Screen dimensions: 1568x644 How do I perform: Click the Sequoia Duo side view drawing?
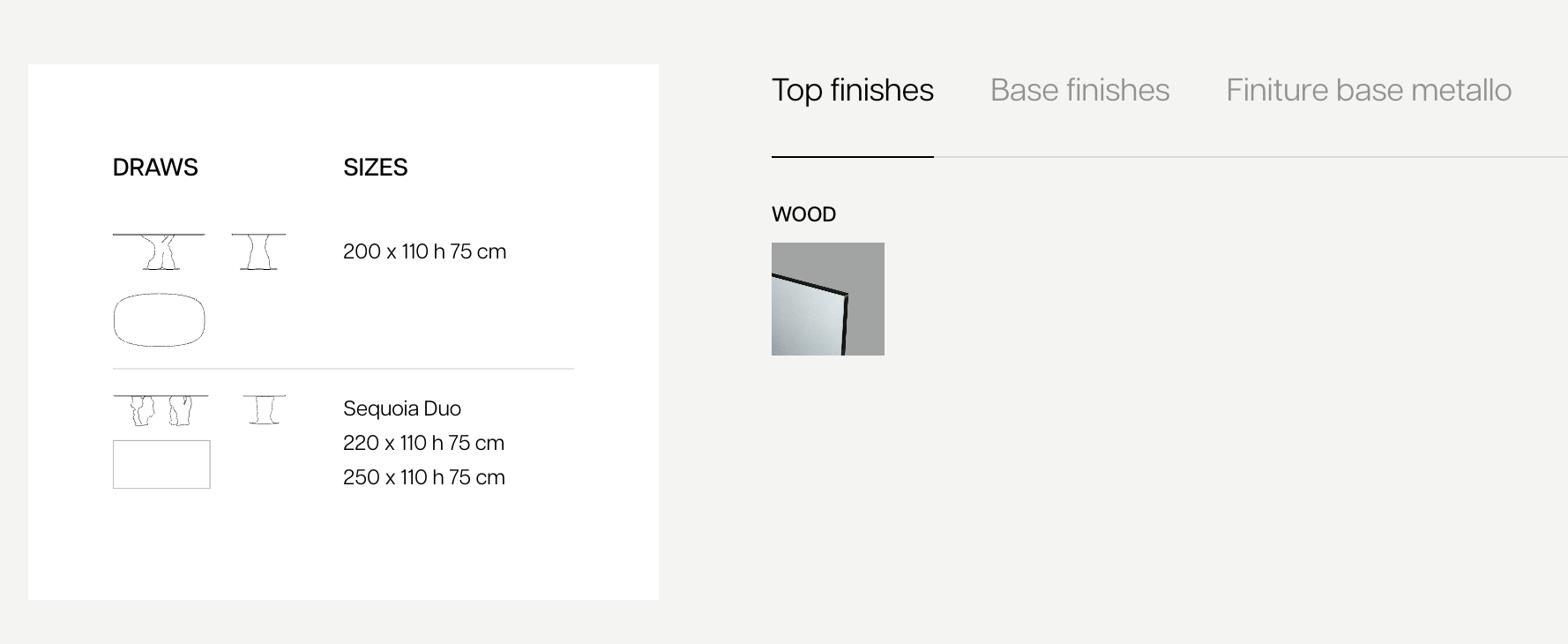coord(264,410)
